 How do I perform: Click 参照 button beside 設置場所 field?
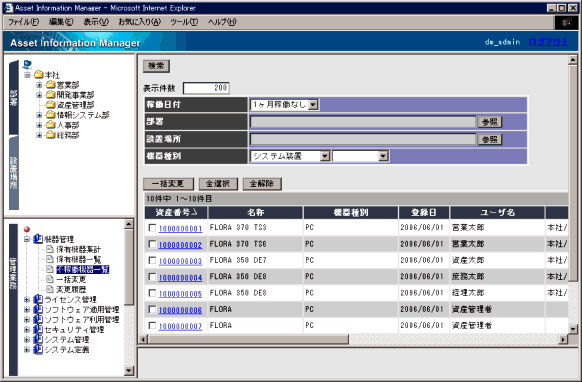coord(490,139)
